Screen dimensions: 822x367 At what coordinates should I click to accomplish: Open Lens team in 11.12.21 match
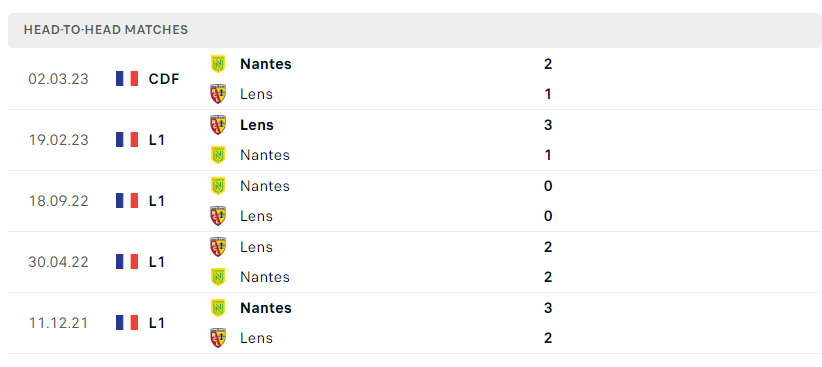tap(256, 338)
